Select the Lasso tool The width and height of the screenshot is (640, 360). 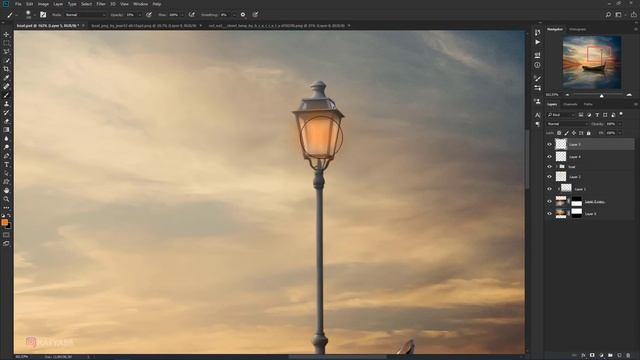click(x=6, y=51)
